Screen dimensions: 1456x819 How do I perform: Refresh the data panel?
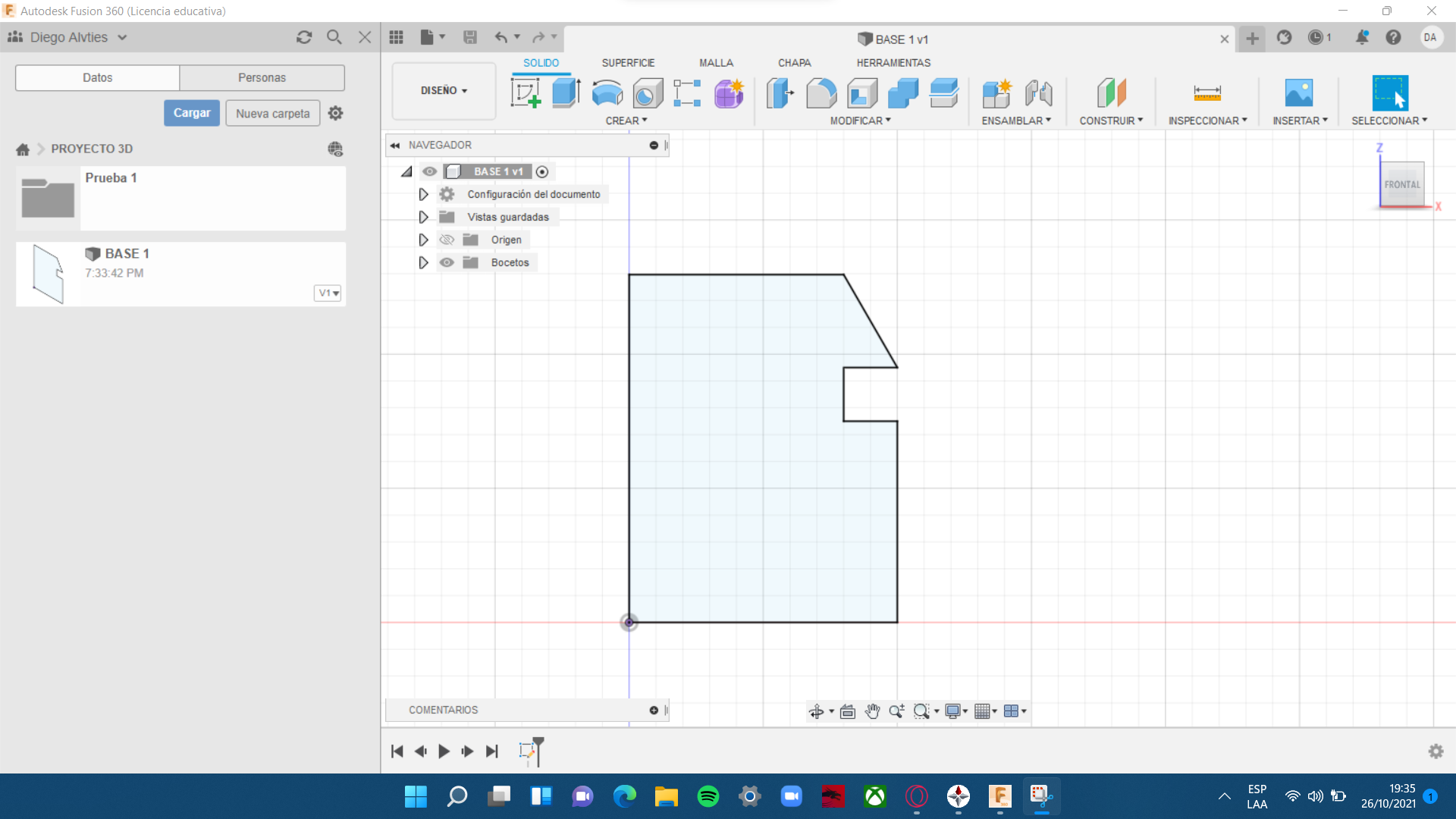tap(304, 37)
